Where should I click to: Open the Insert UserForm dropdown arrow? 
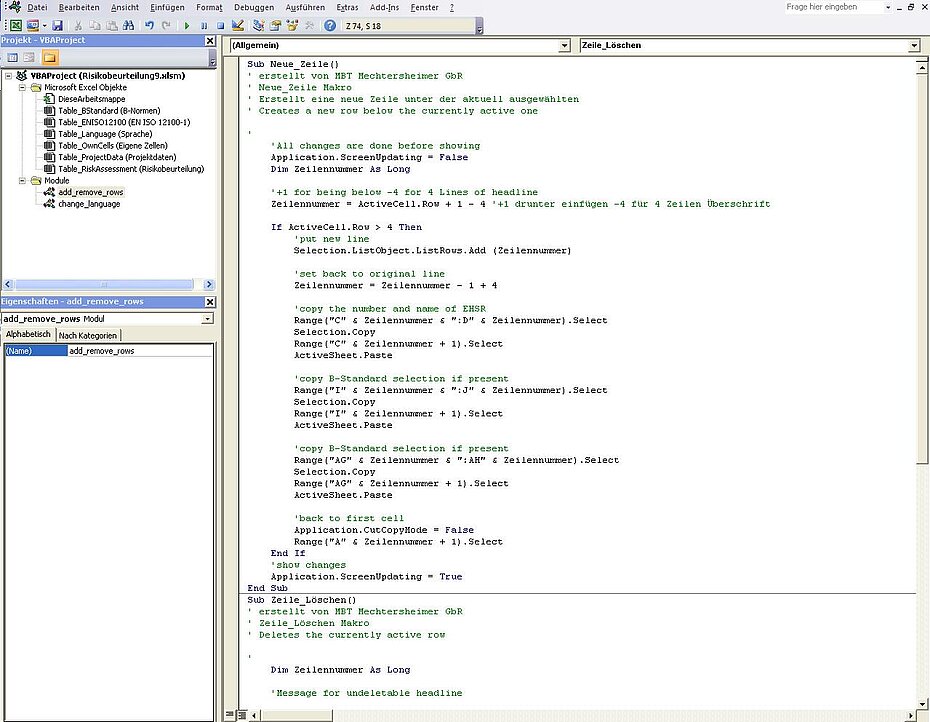point(44,26)
